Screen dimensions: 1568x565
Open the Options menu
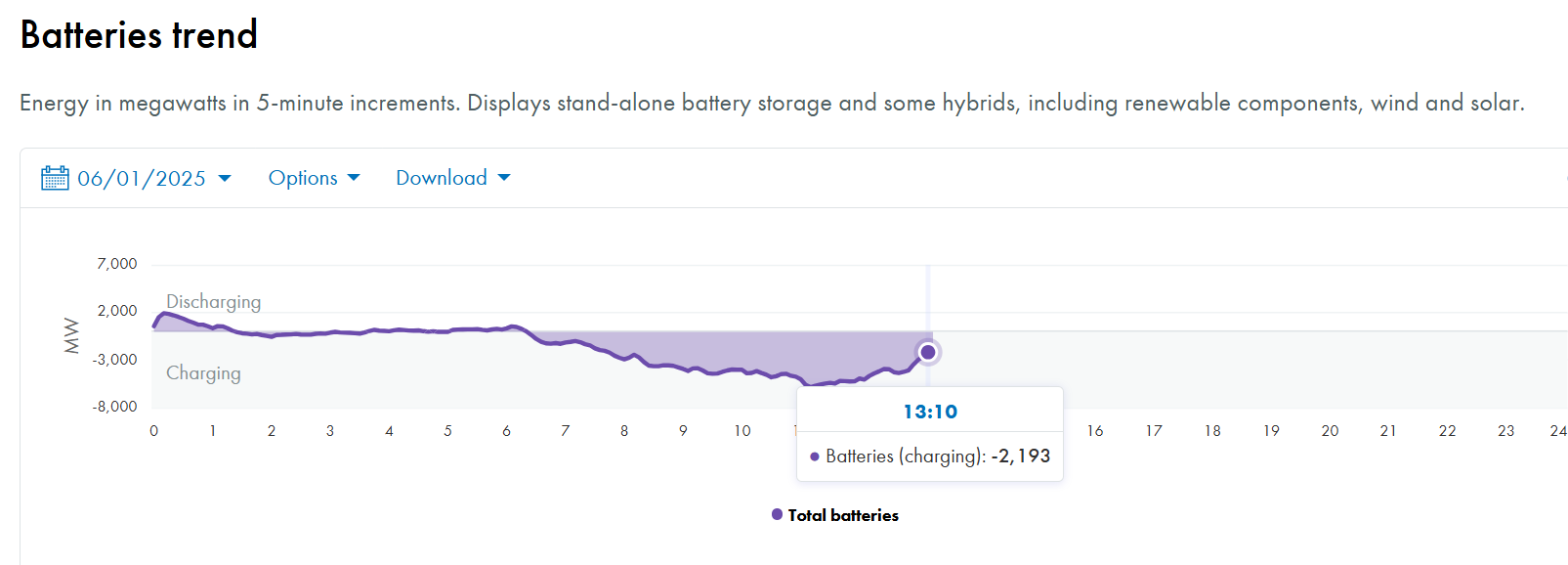point(303,178)
